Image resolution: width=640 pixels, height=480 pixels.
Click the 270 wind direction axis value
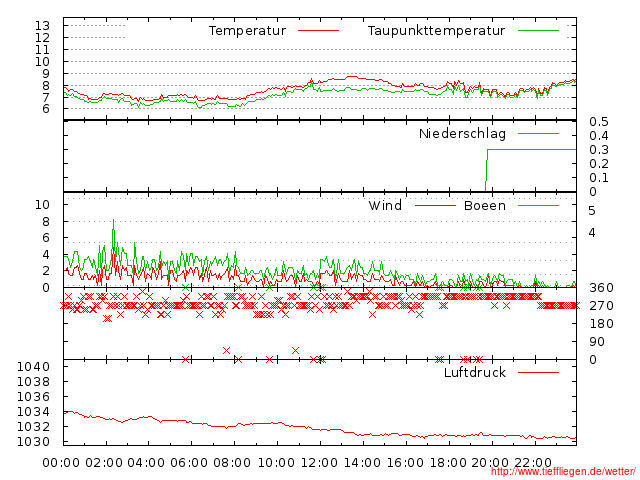pos(601,306)
